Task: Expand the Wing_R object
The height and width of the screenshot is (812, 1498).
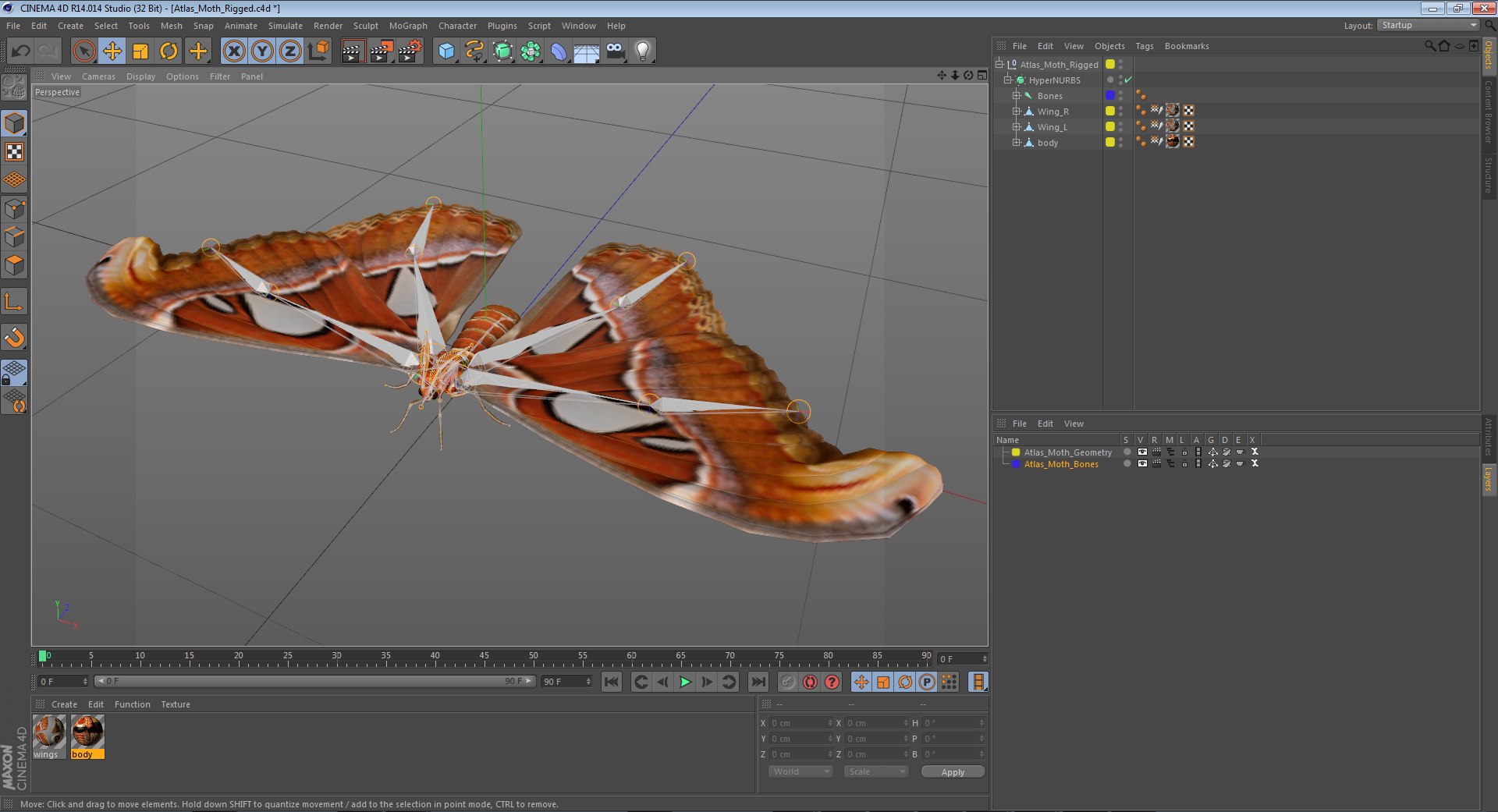Action: 1016,111
